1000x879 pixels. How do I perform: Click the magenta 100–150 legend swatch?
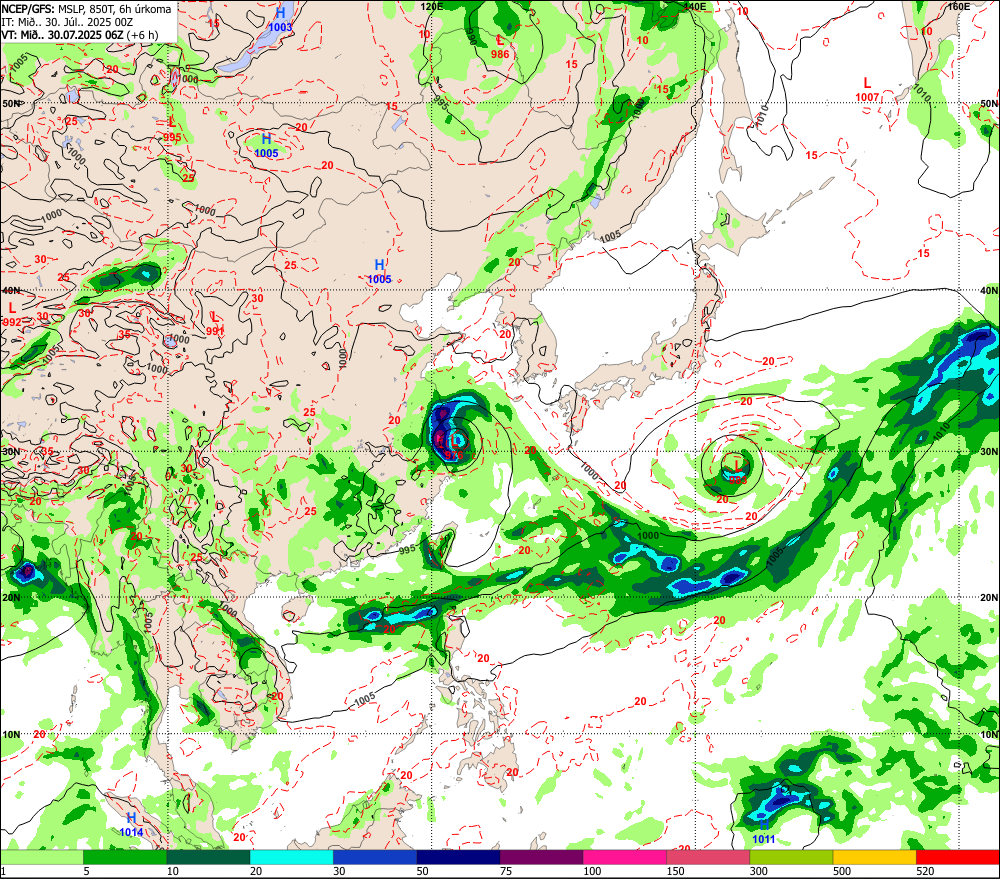[624, 857]
